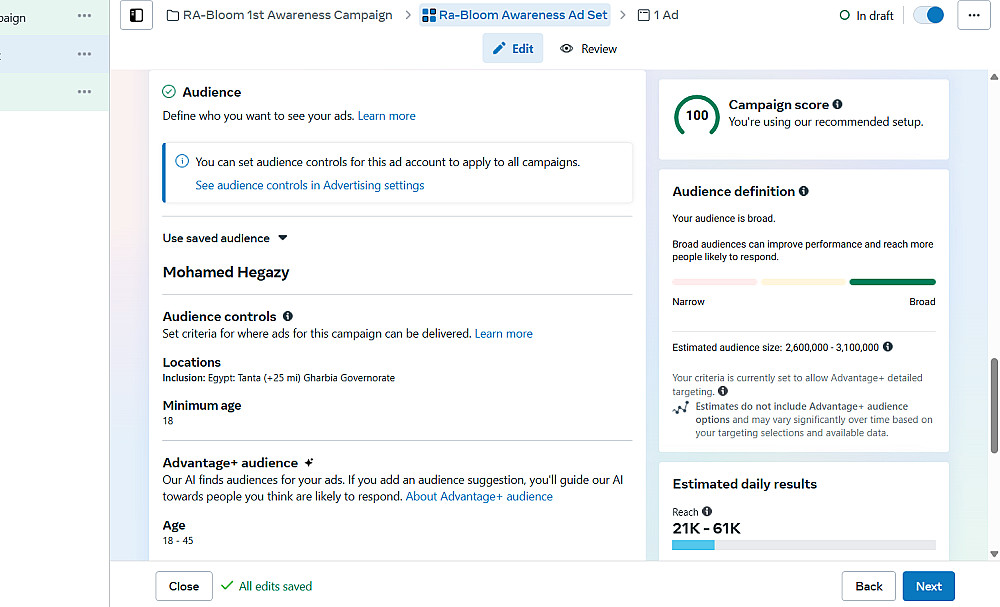Switch to the Review tab
Image resolution: width=1000 pixels, height=607 pixels.
(x=589, y=48)
